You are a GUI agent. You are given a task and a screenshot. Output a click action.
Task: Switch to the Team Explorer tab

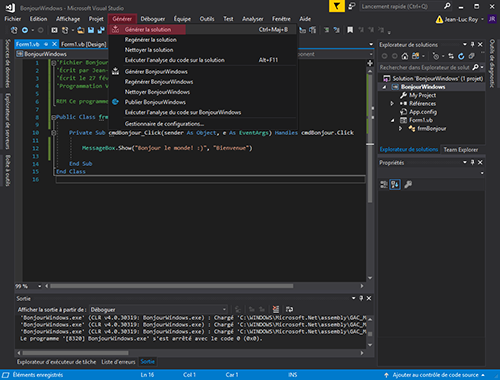click(x=460, y=150)
